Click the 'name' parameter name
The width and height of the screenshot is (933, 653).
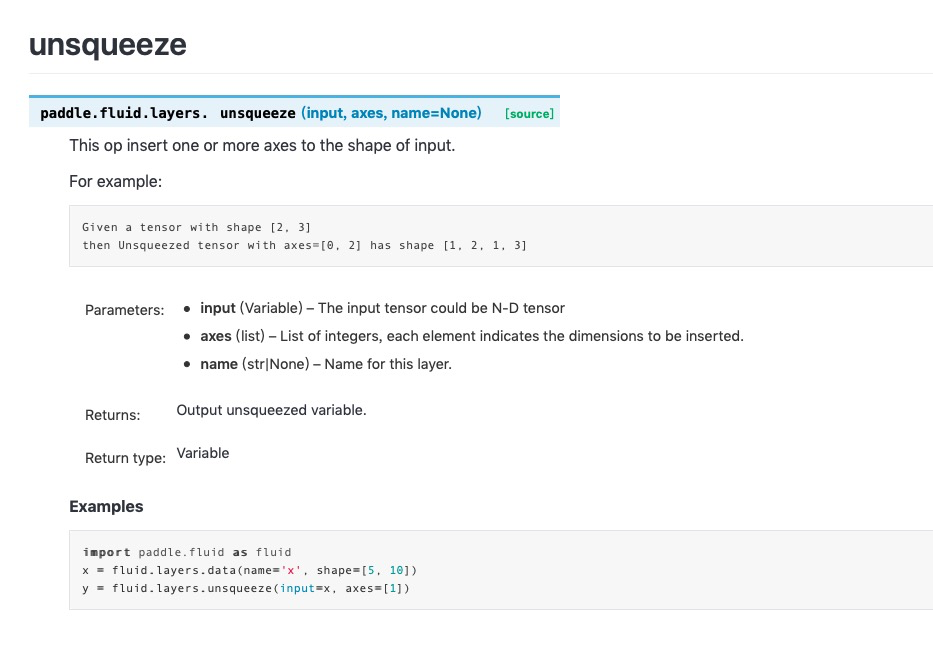219,364
